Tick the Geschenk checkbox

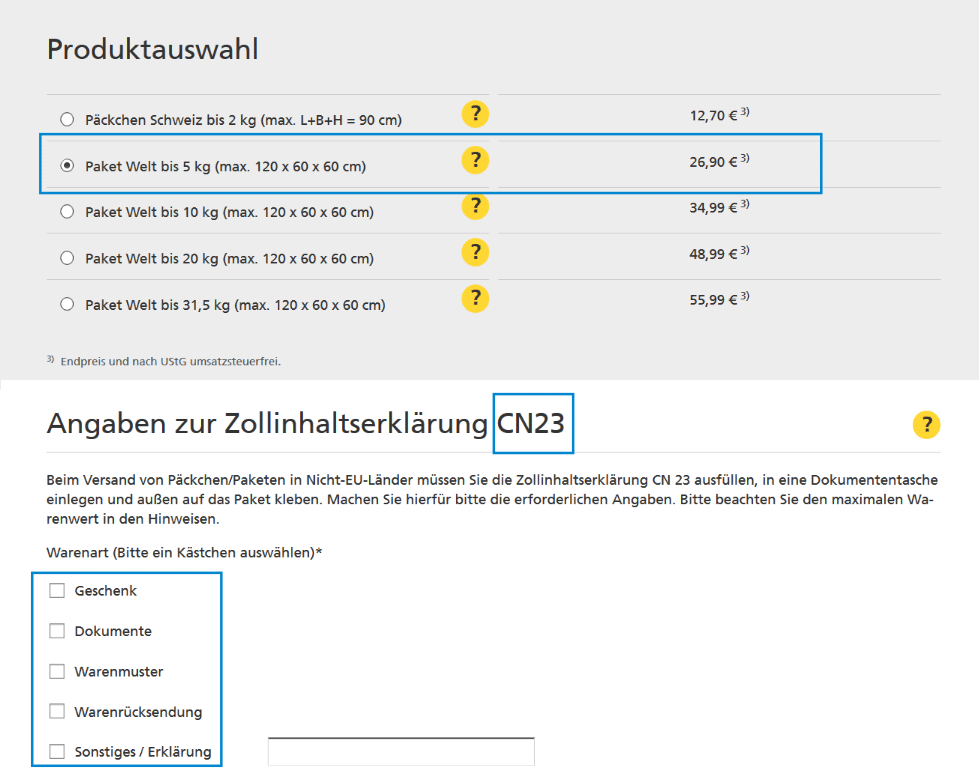[x=57, y=591]
